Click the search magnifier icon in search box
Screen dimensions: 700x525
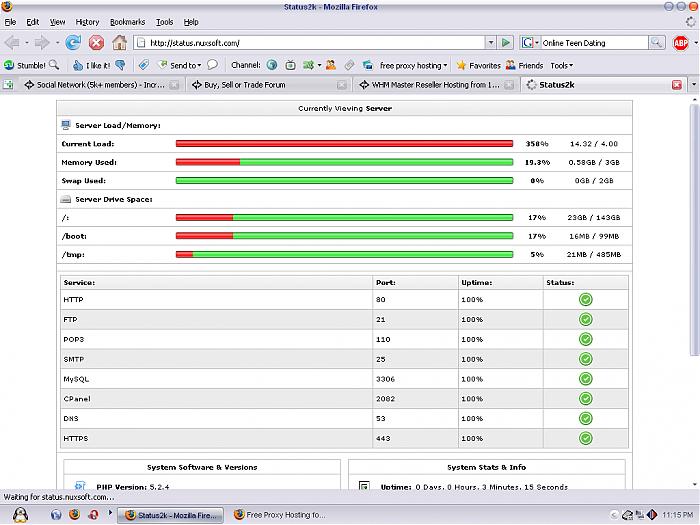[656, 43]
